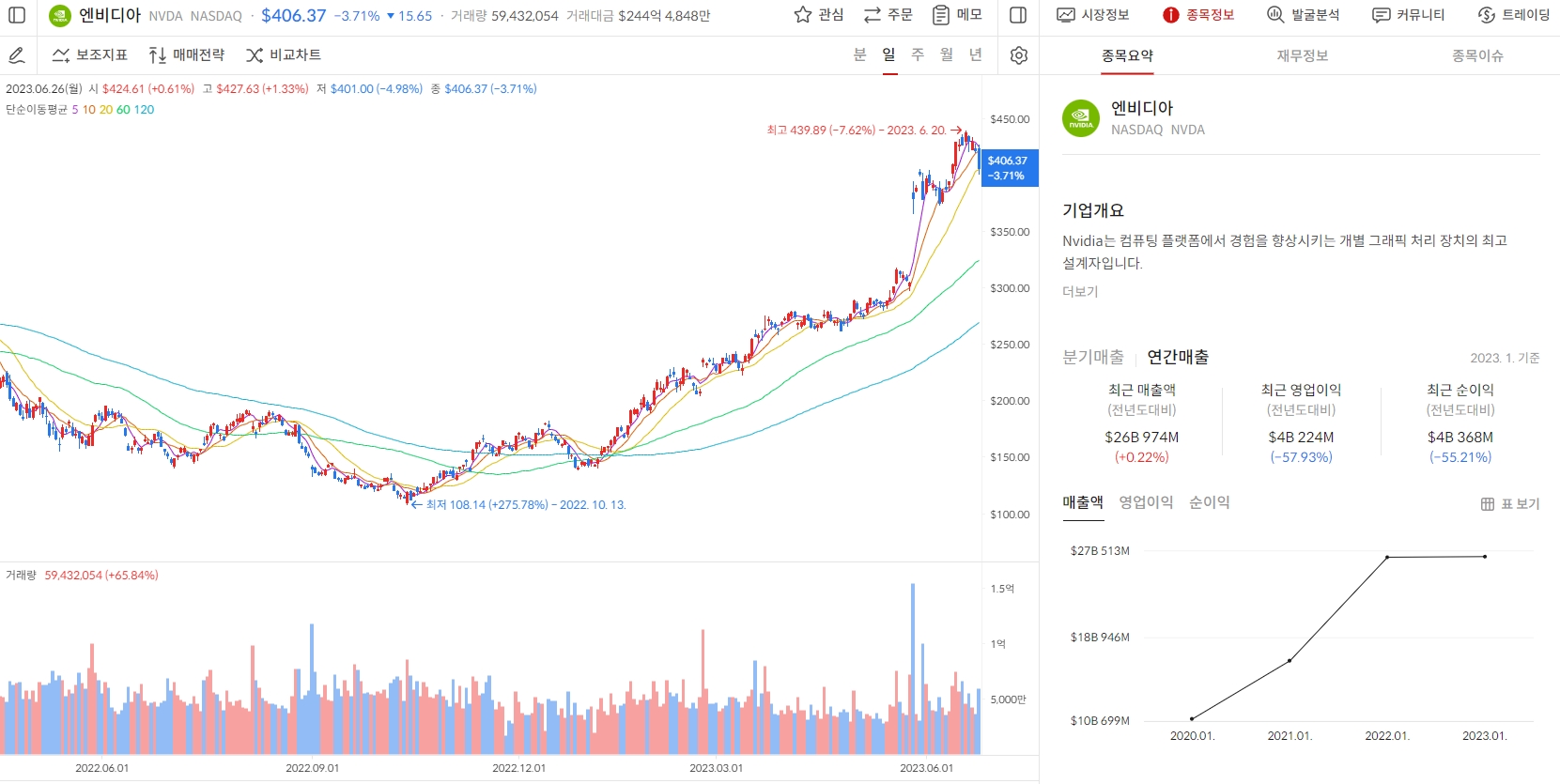Select the 영업이익 operating profit tab
1560x784 pixels.
[x=1146, y=502]
